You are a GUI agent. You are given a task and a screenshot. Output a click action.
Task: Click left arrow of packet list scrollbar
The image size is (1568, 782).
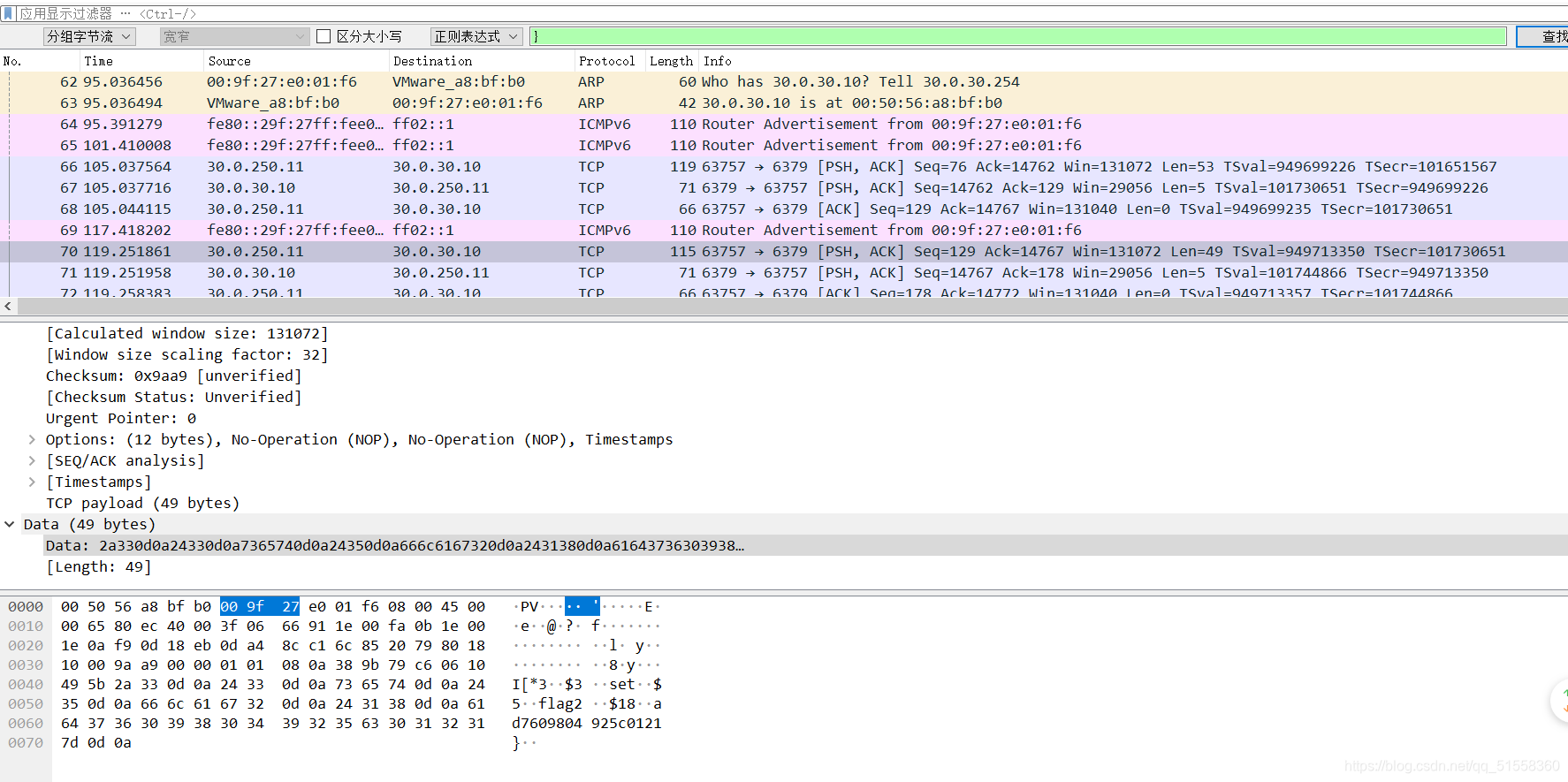click(x=8, y=306)
